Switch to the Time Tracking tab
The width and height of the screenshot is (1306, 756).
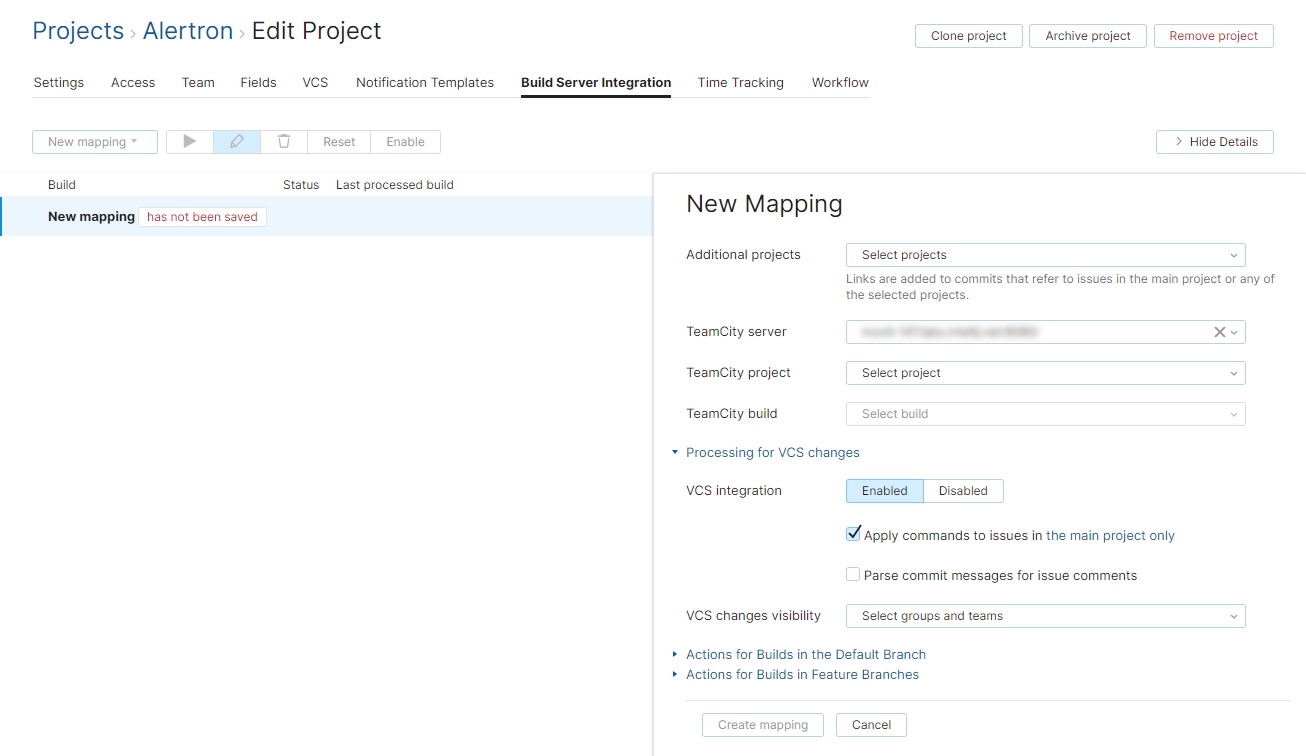(x=740, y=82)
